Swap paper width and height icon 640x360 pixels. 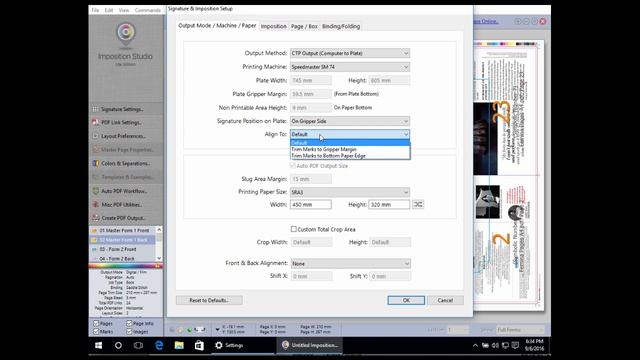pos(418,204)
